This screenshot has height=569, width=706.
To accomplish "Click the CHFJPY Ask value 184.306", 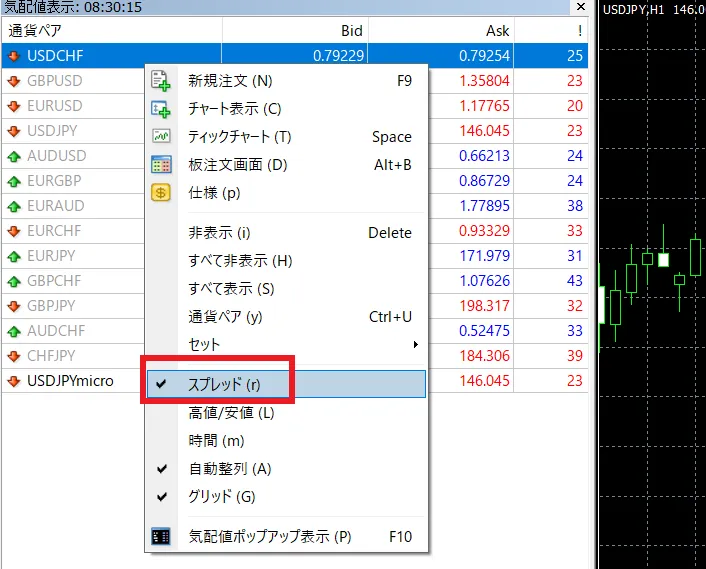I will tap(484, 356).
